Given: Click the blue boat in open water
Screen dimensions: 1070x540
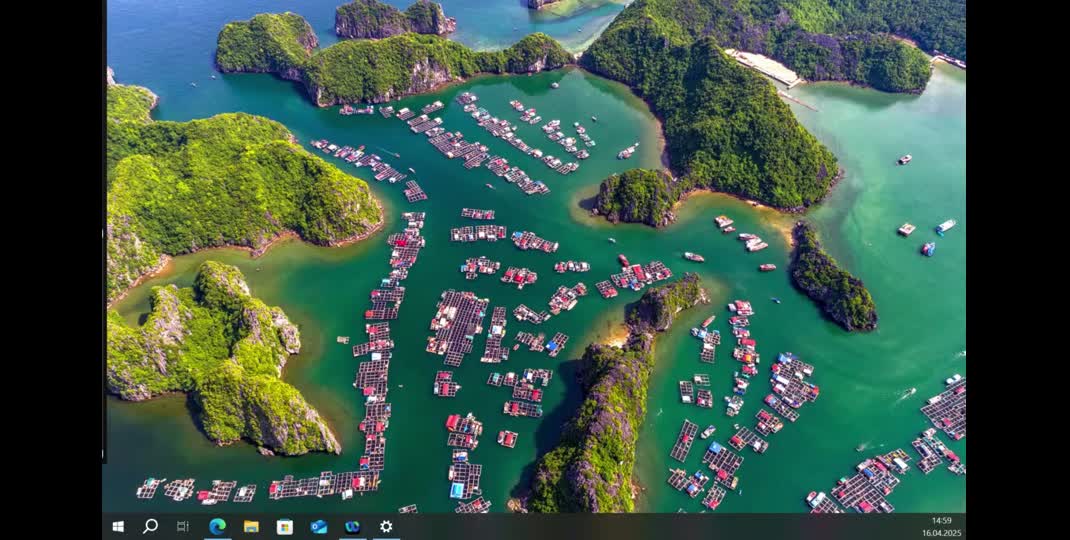Looking at the screenshot, I should click(928, 249).
